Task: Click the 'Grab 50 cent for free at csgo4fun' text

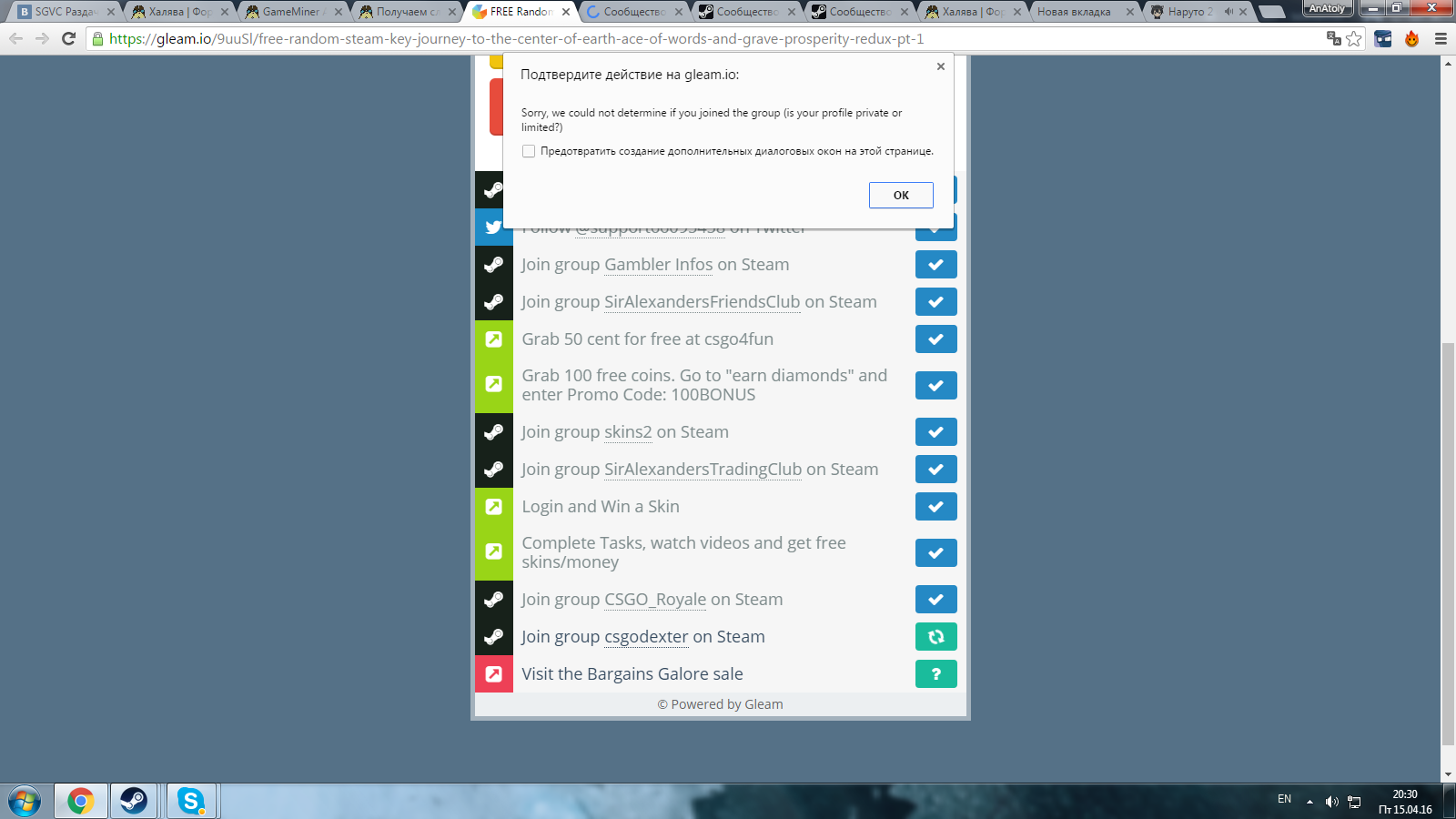Action: 648,339
